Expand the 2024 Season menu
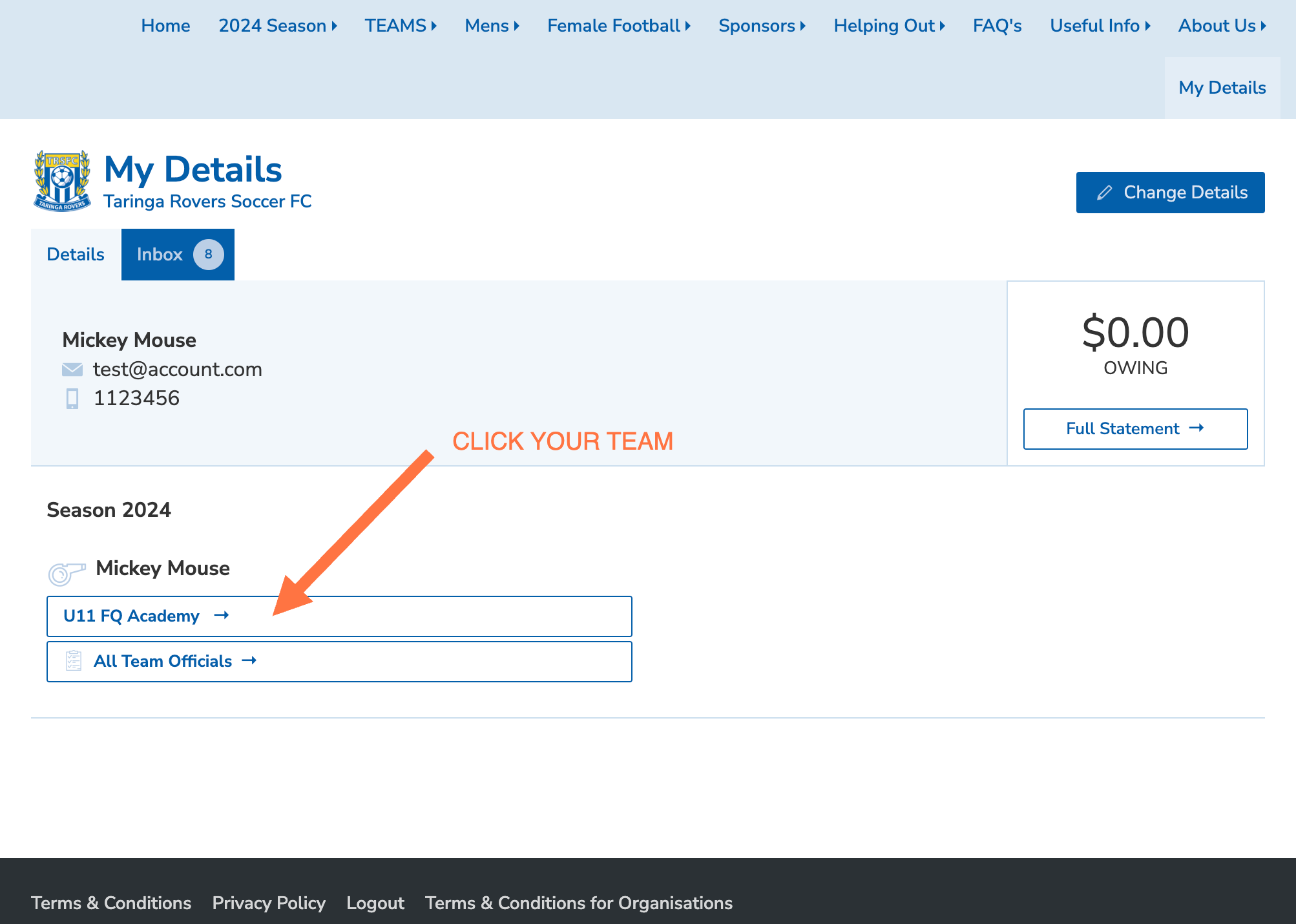 pos(278,26)
